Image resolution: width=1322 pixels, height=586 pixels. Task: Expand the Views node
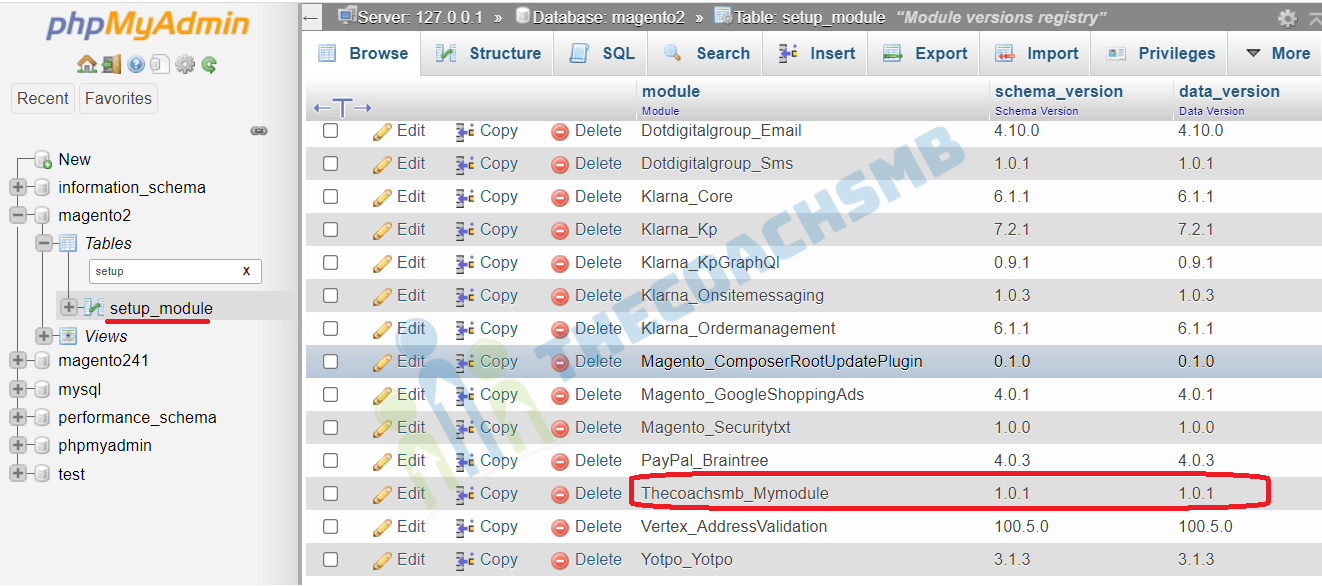point(44,336)
